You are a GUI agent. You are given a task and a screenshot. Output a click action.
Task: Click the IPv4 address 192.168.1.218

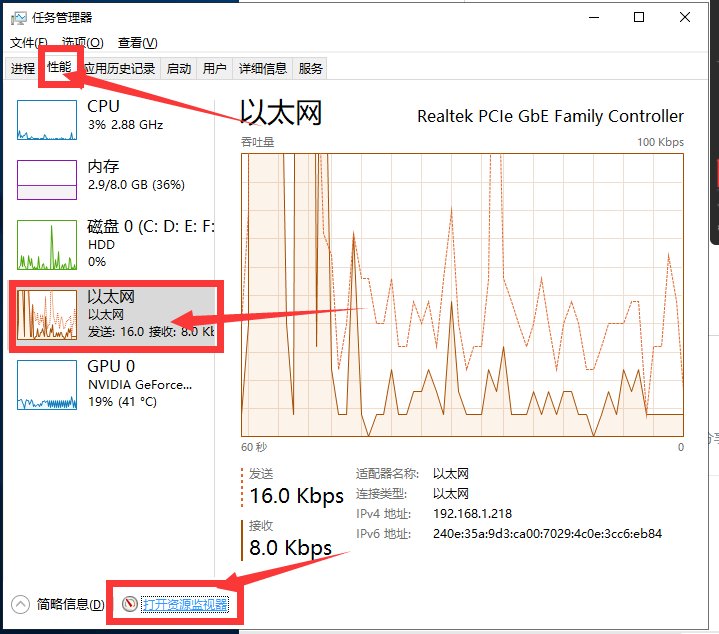[x=472, y=513]
